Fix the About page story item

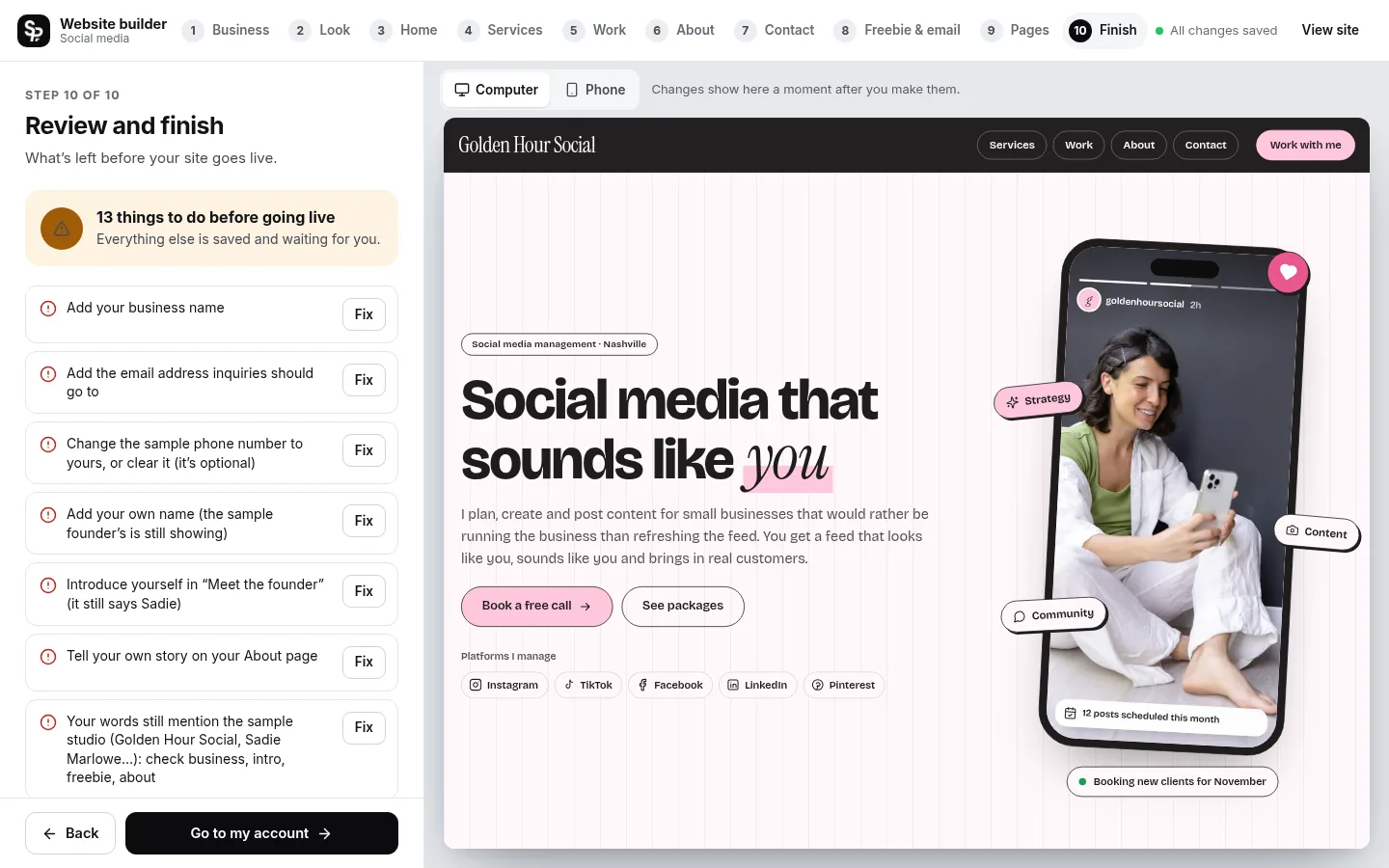click(364, 662)
